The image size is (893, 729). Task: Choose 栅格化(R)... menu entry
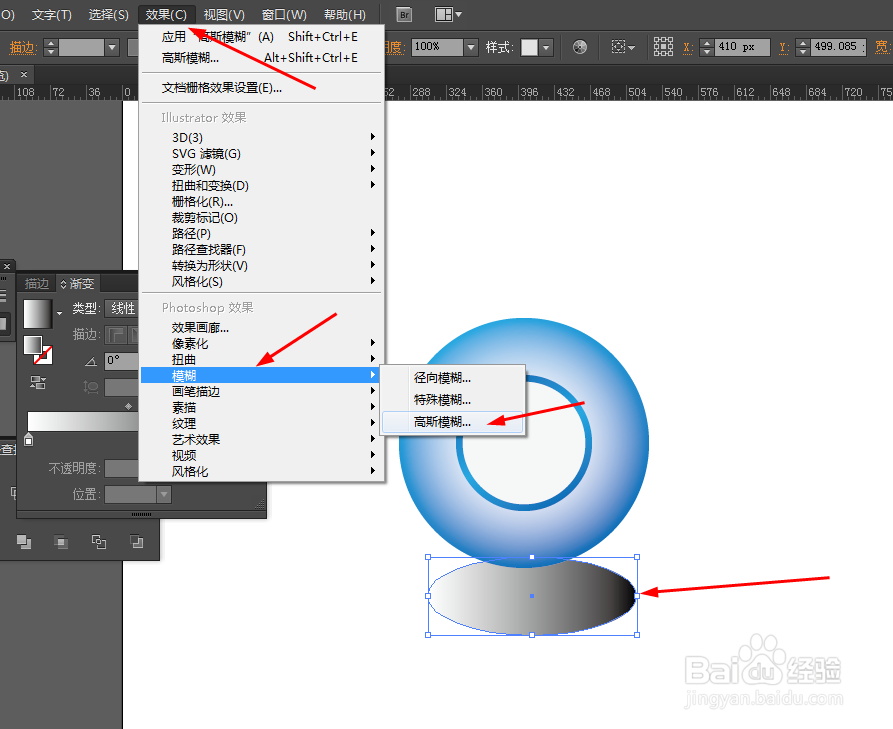coord(262,201)
